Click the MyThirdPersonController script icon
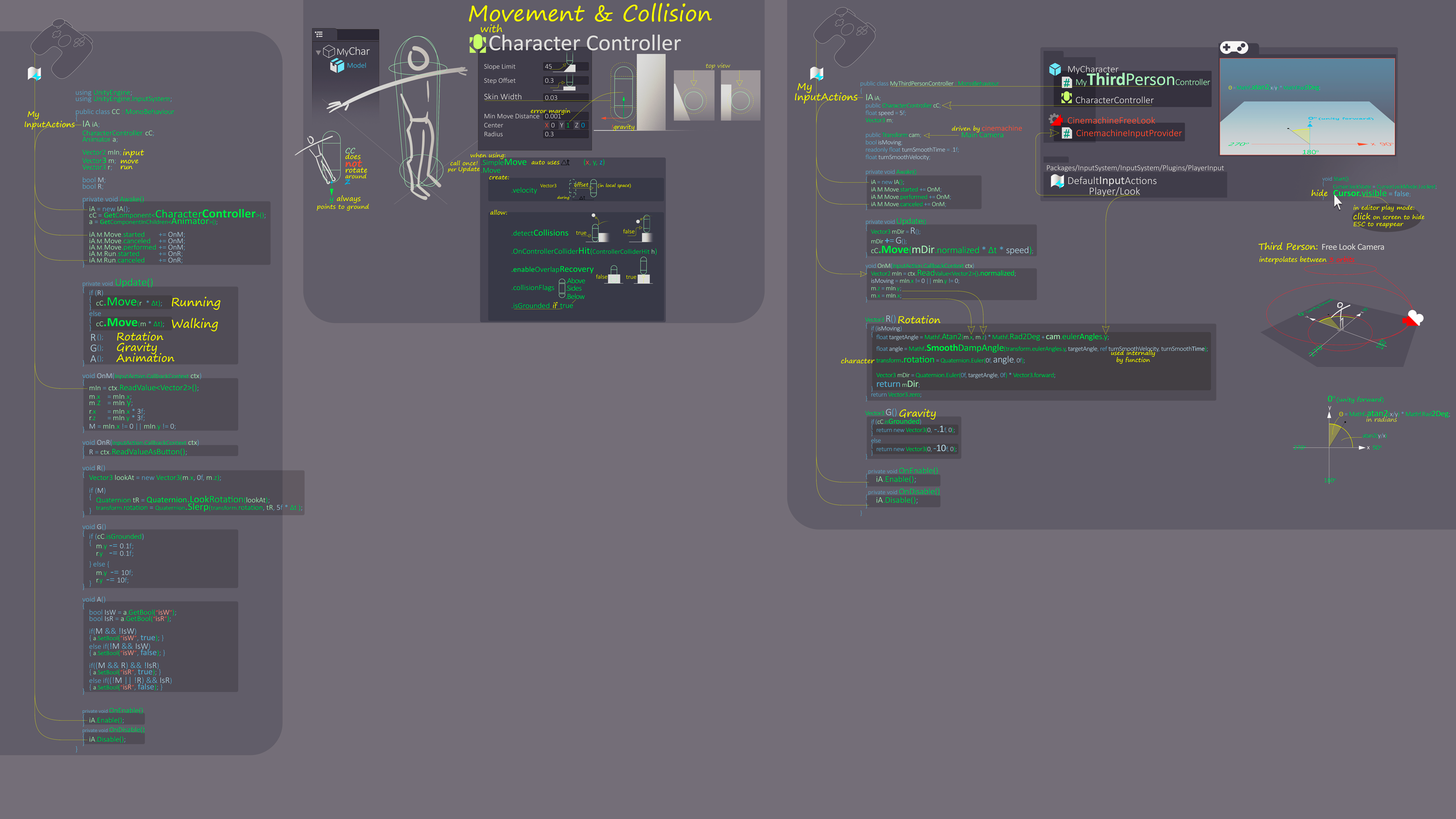 point(1064,82)
